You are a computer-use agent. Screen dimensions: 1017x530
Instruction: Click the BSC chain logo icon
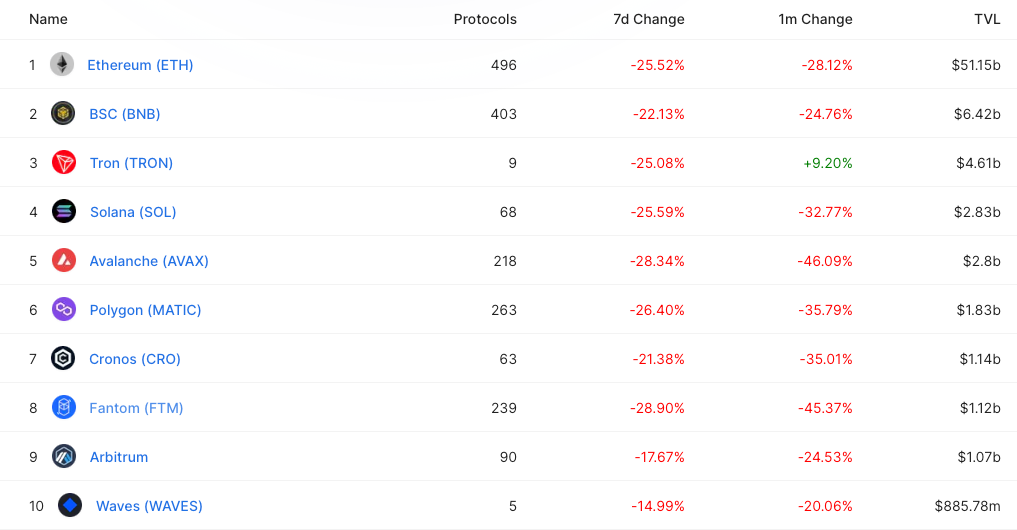tap(63, 114)
